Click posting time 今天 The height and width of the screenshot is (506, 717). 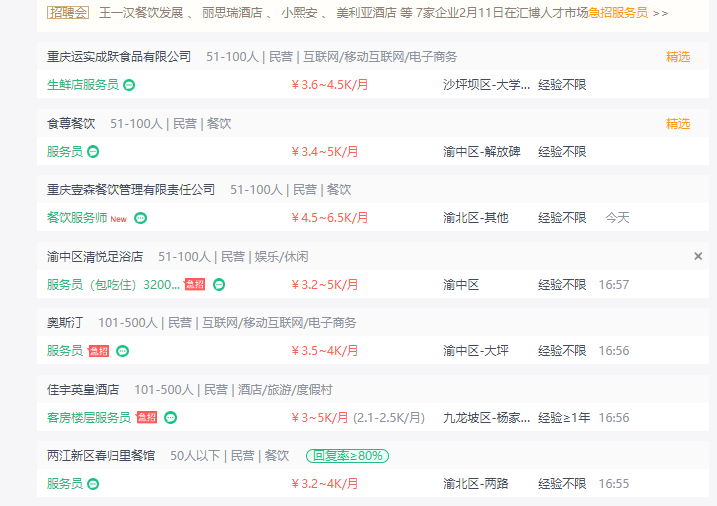[x=617, y=218]
